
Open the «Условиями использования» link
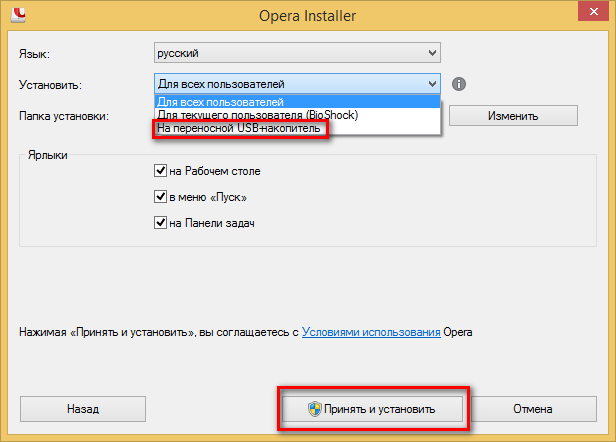(x=371, y=332)
